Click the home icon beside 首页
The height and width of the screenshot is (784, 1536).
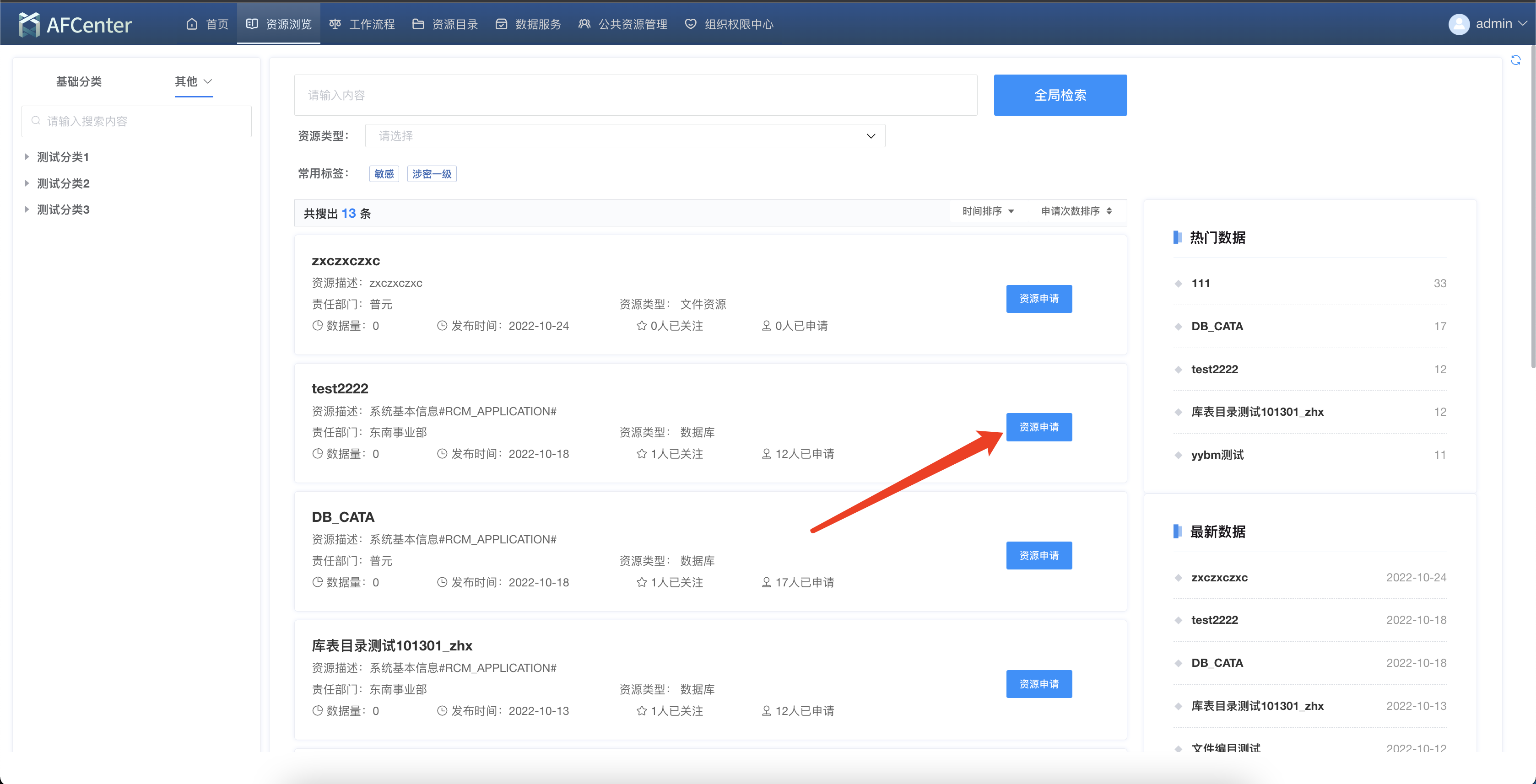(x=191, y=24)
